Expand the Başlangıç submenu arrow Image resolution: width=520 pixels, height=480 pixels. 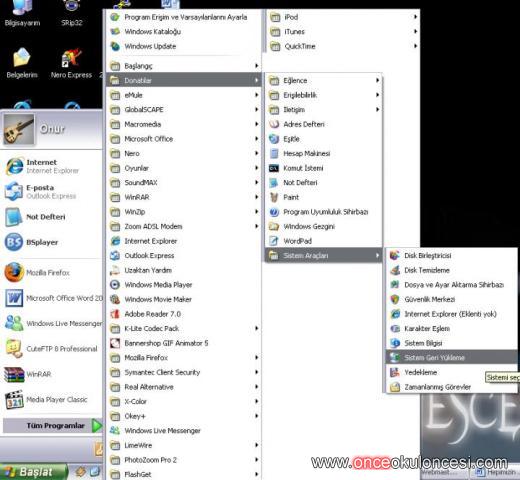pos(256,66)
